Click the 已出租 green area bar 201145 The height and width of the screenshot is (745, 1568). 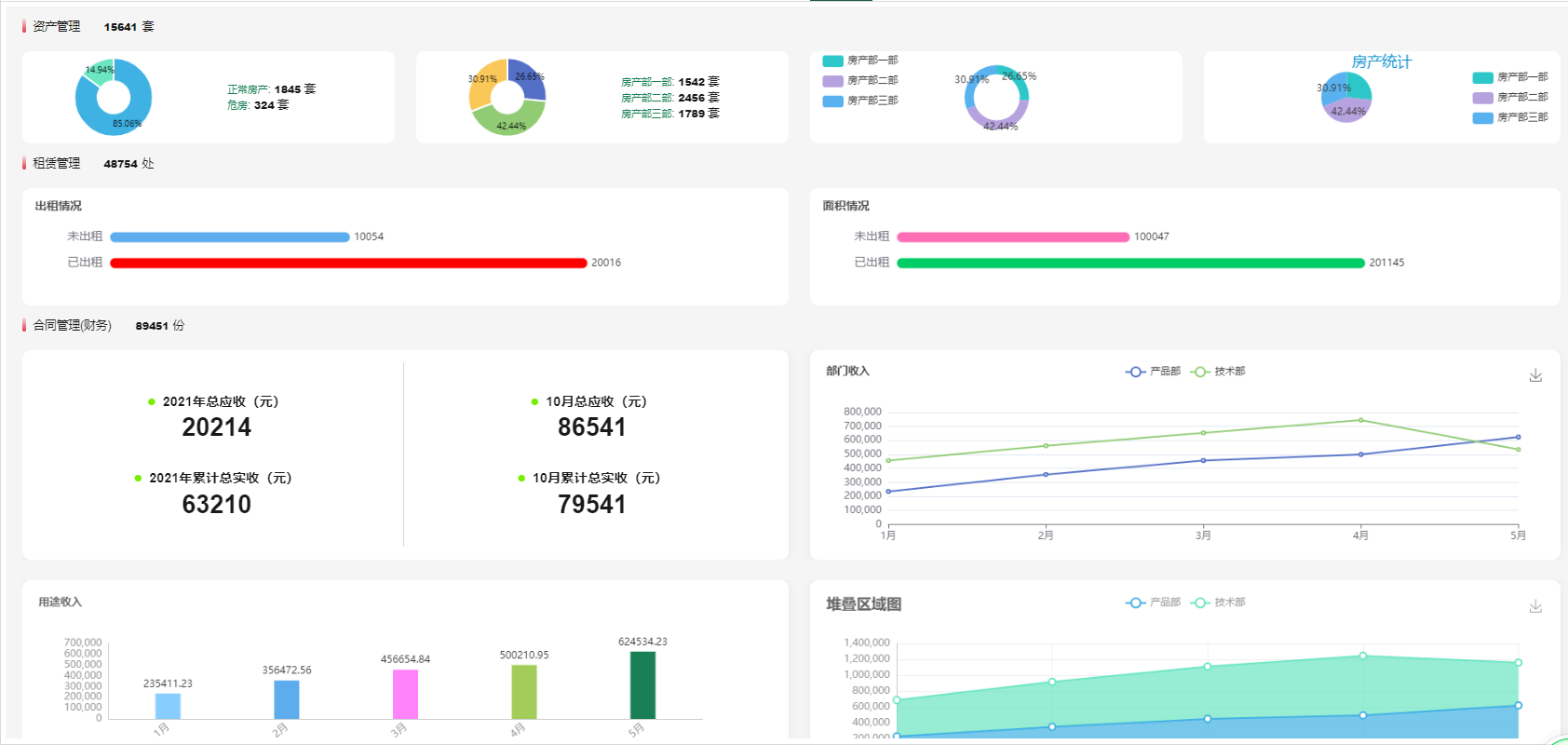coord(1130,264)
